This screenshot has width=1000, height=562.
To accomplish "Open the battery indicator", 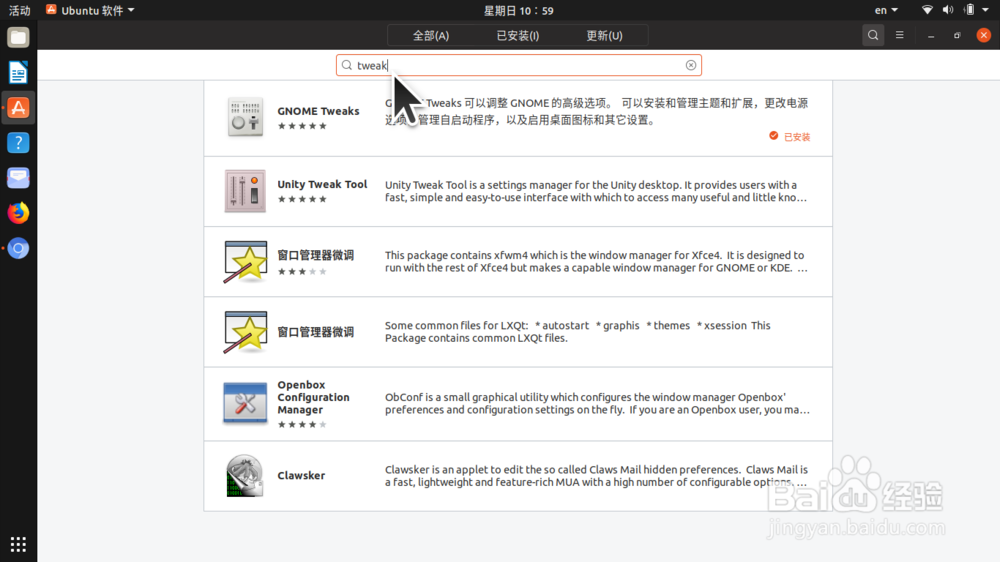I will click(969, 10).
